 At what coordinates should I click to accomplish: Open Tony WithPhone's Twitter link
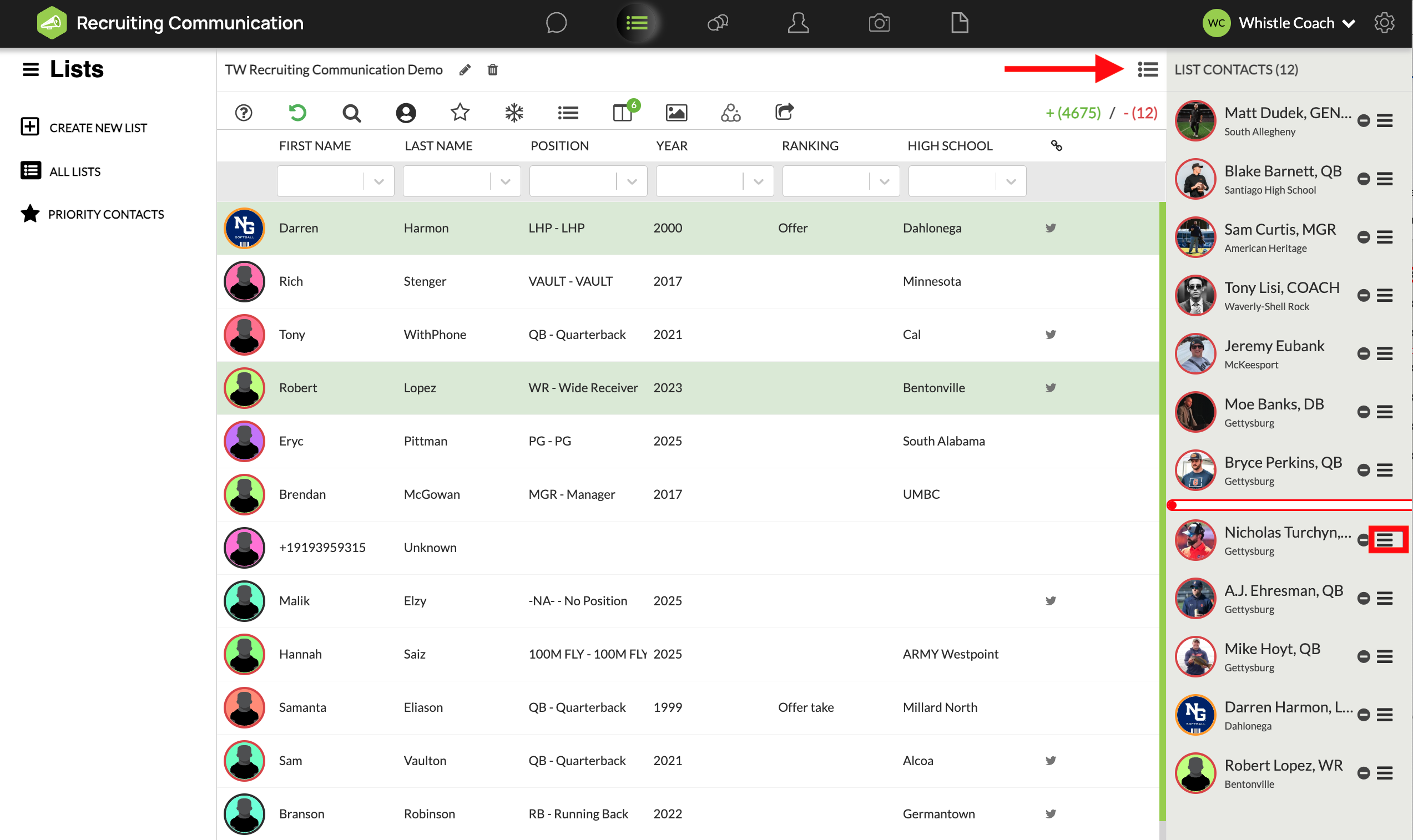pos(1051,335)
